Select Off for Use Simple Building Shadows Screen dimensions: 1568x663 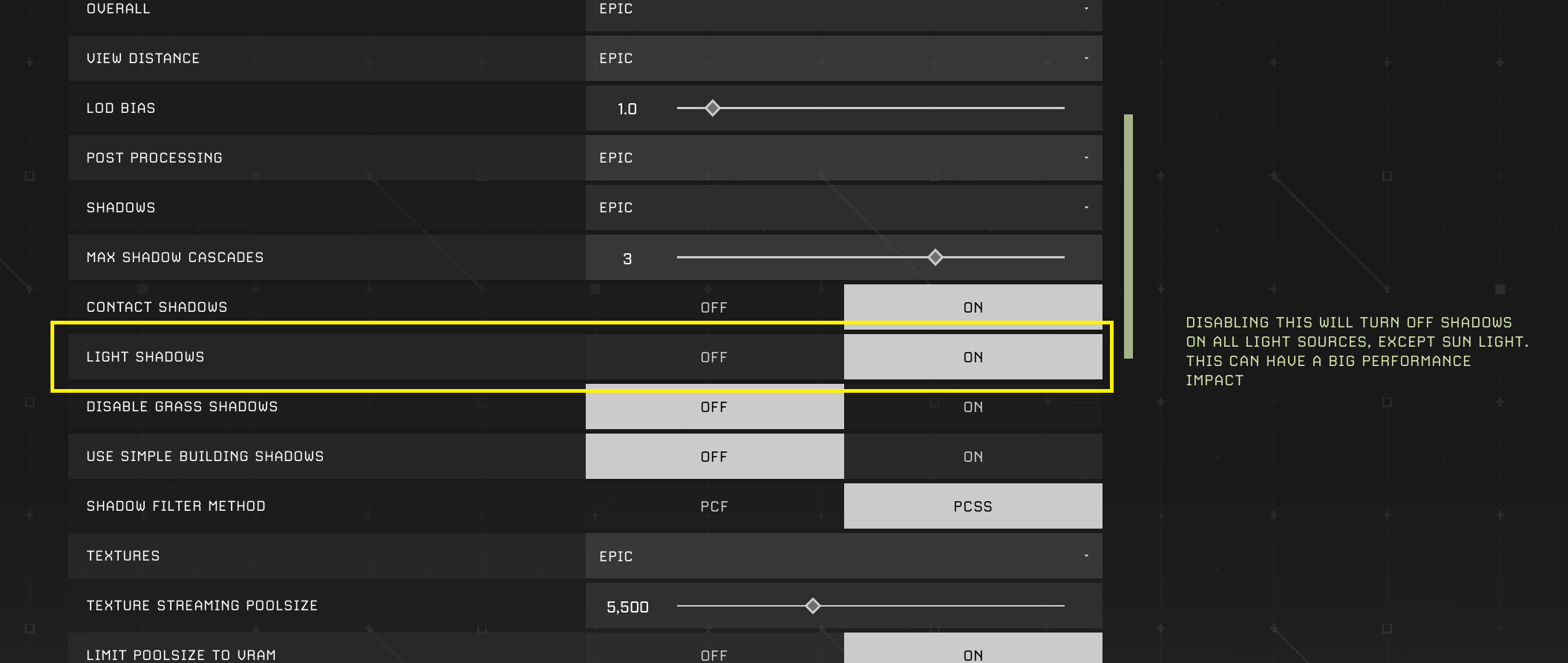pyautogui.click(x=714, y=457)
